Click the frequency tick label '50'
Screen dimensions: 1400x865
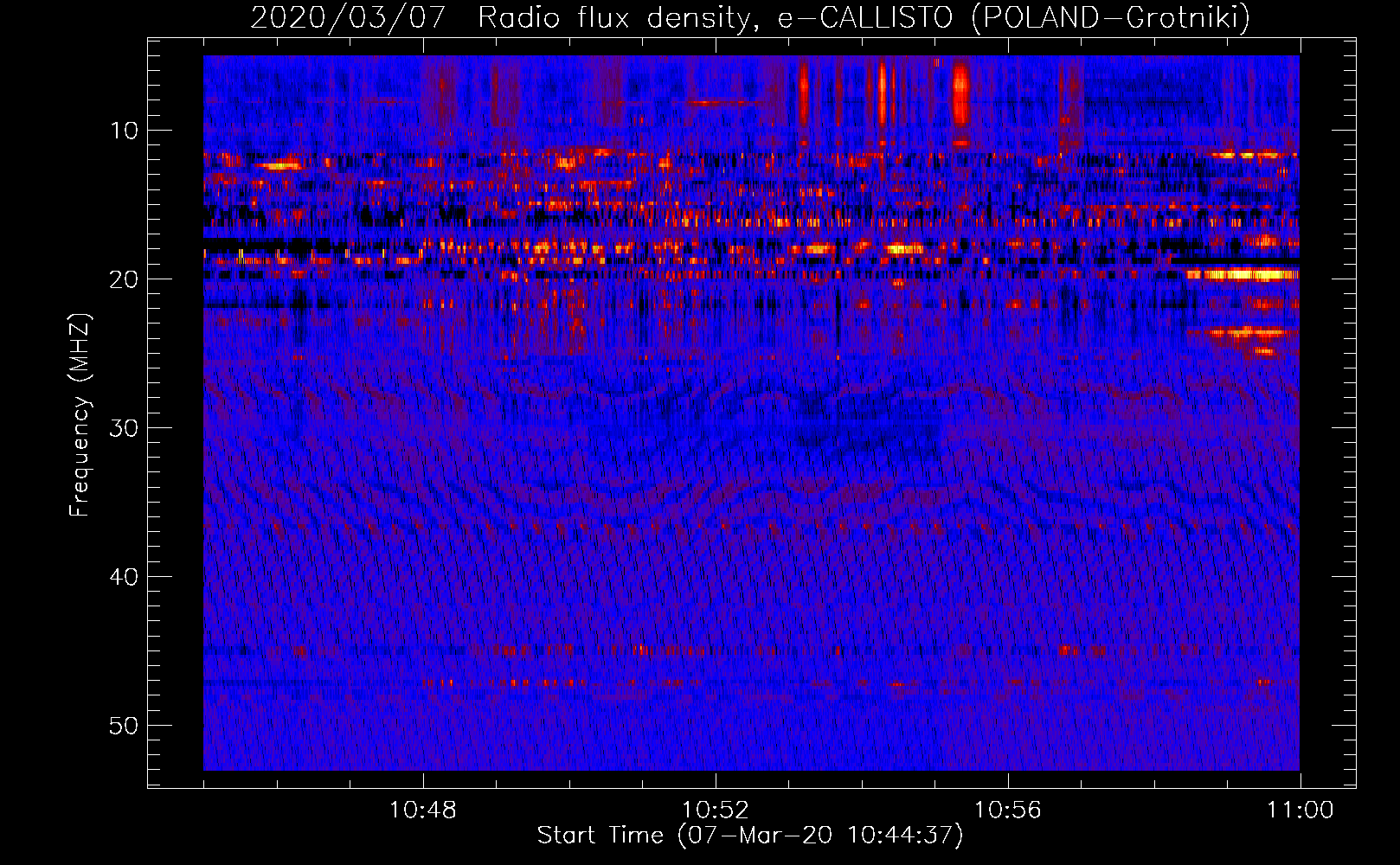click(x=124, y=726)
